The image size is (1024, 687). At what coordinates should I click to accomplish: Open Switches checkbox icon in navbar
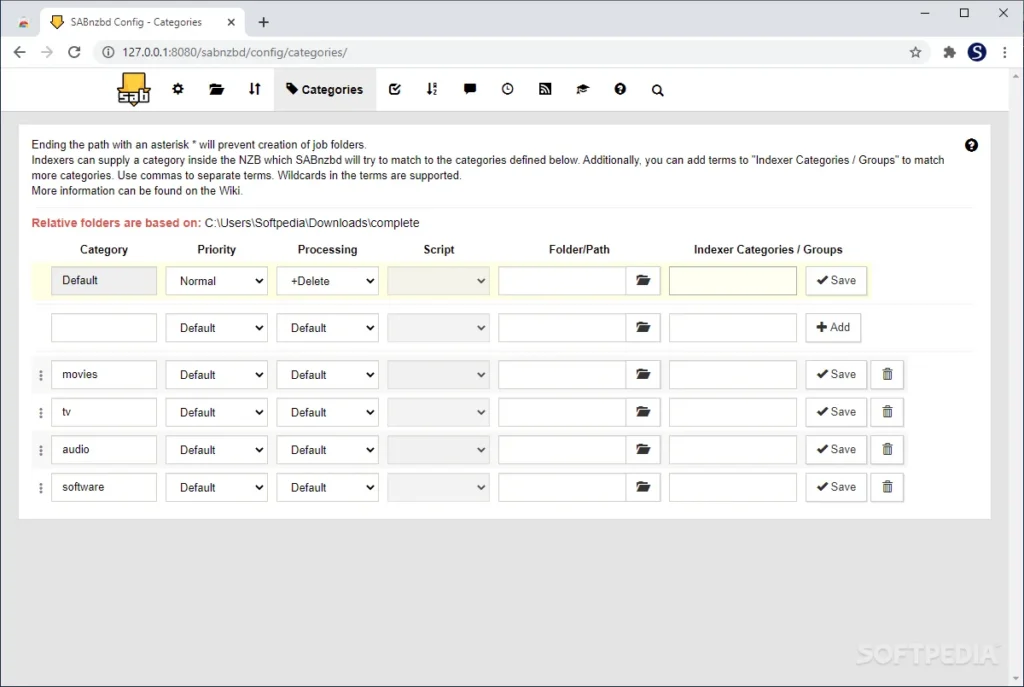394,89
